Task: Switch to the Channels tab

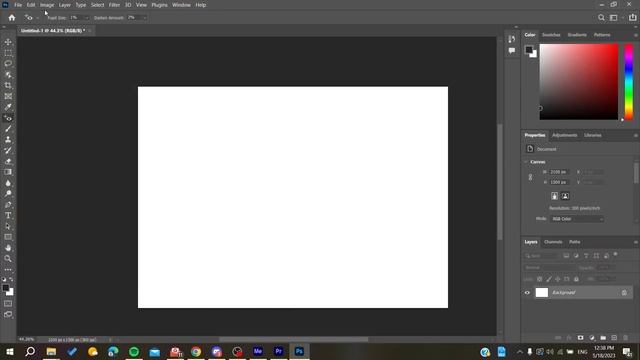Action: coord(553,242)
